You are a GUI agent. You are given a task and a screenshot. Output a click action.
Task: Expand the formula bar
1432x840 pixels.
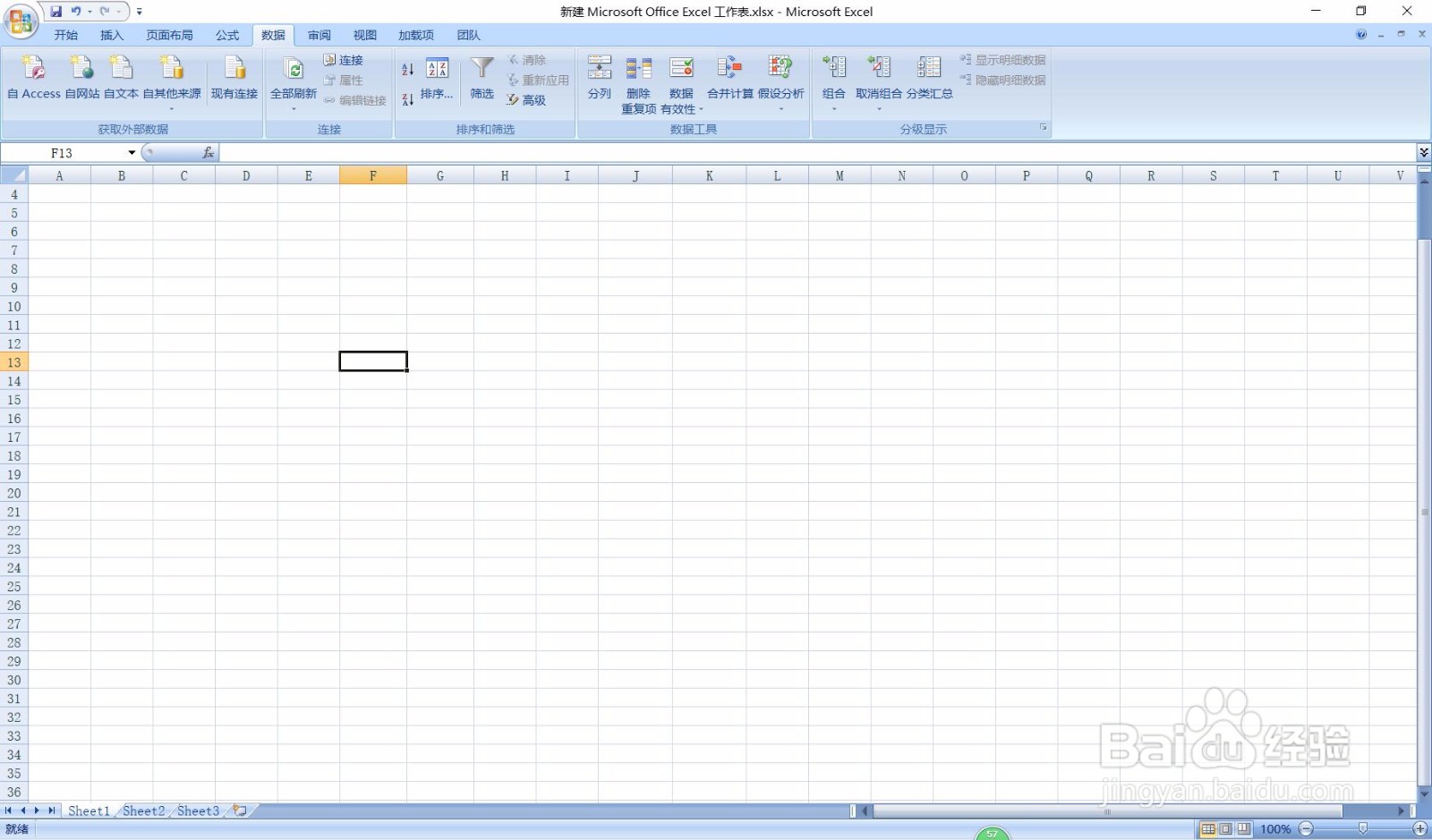coord(1424,153)
